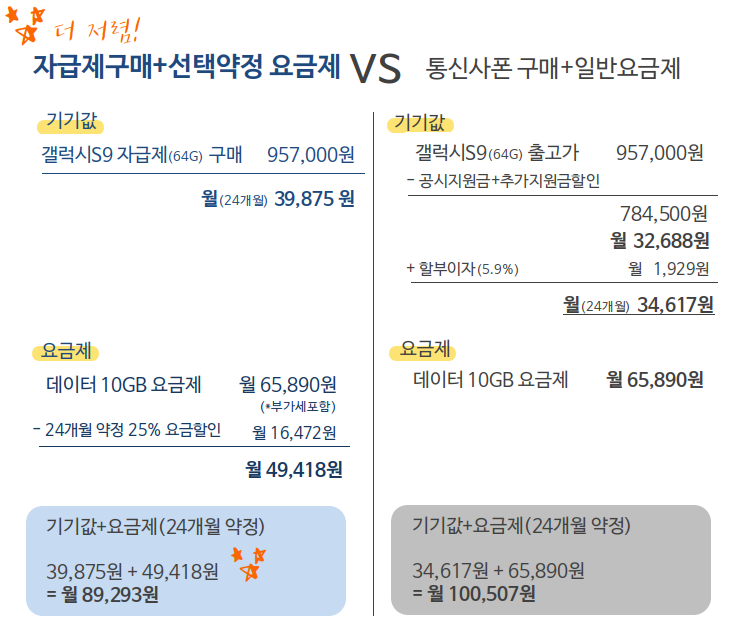
Task: Click the gray box total 월 100,507원
Action: click(474, 594)
